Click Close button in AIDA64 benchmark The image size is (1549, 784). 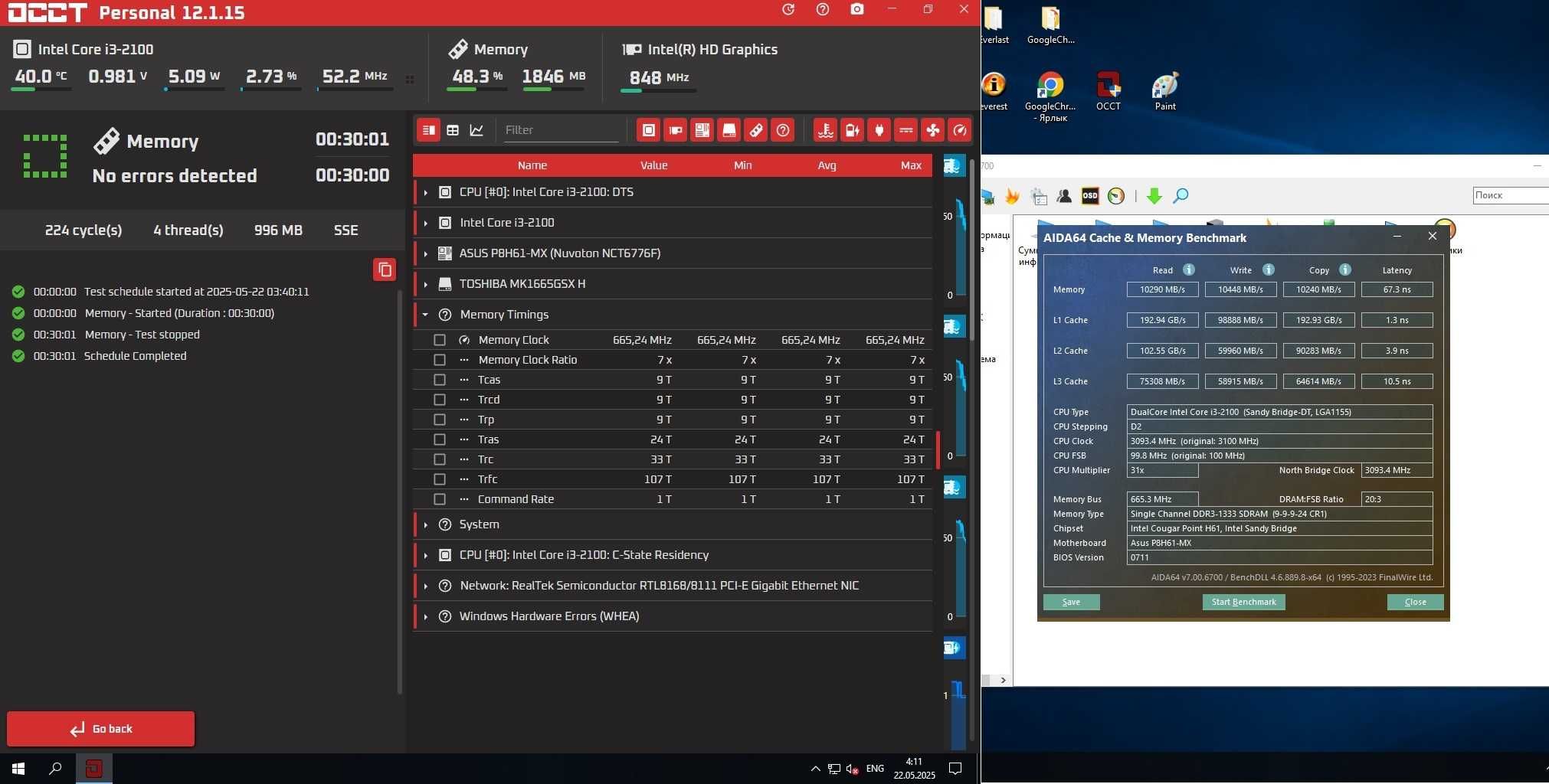(1415, 602)
